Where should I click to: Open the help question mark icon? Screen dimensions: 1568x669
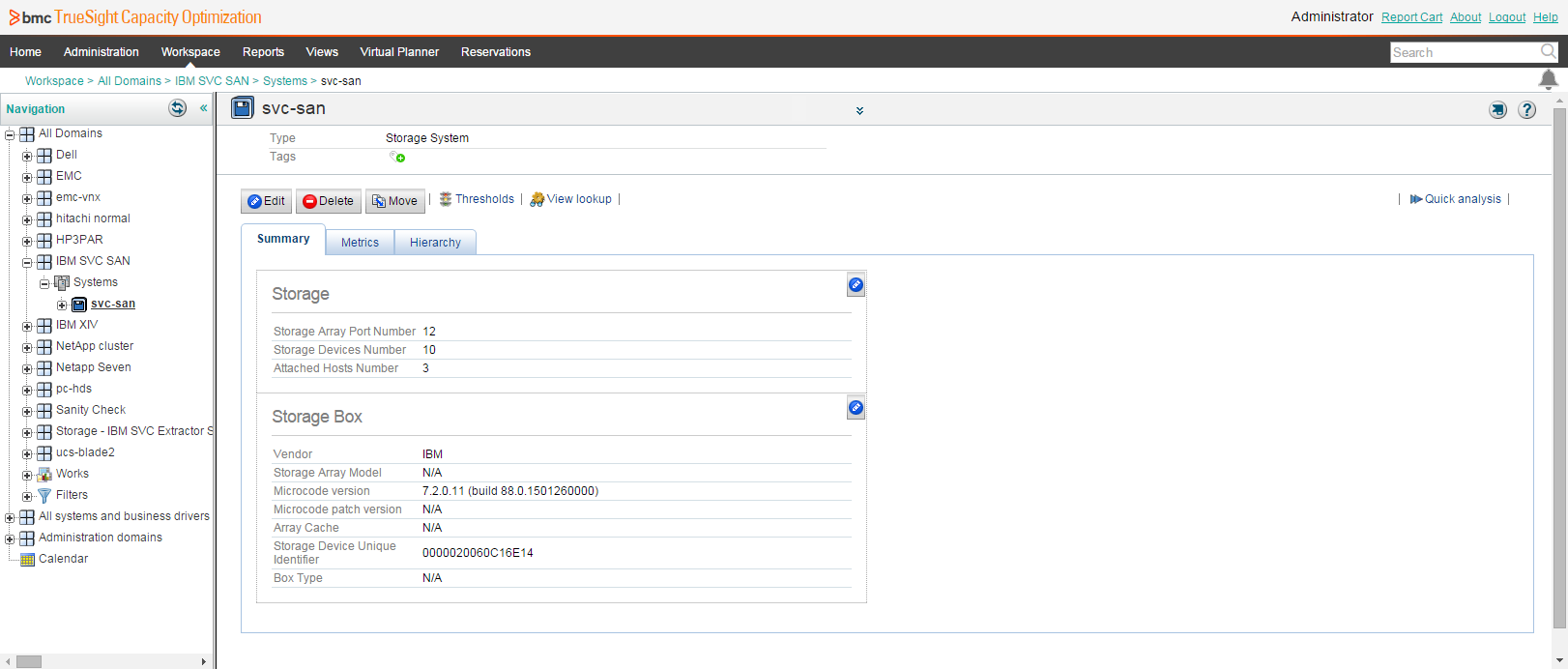tap(1527, 110)
